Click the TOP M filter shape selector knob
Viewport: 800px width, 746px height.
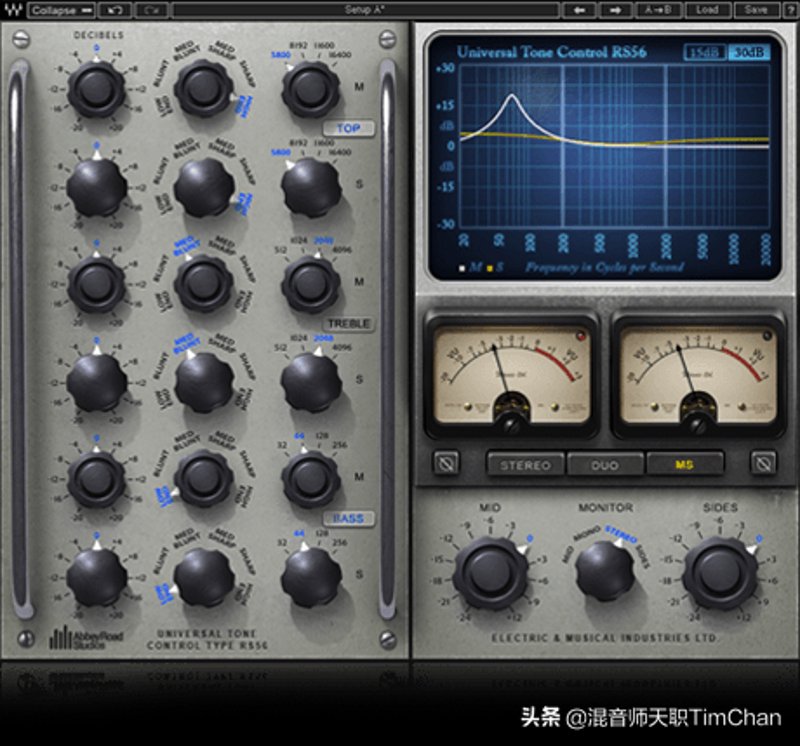click(204, 89)
